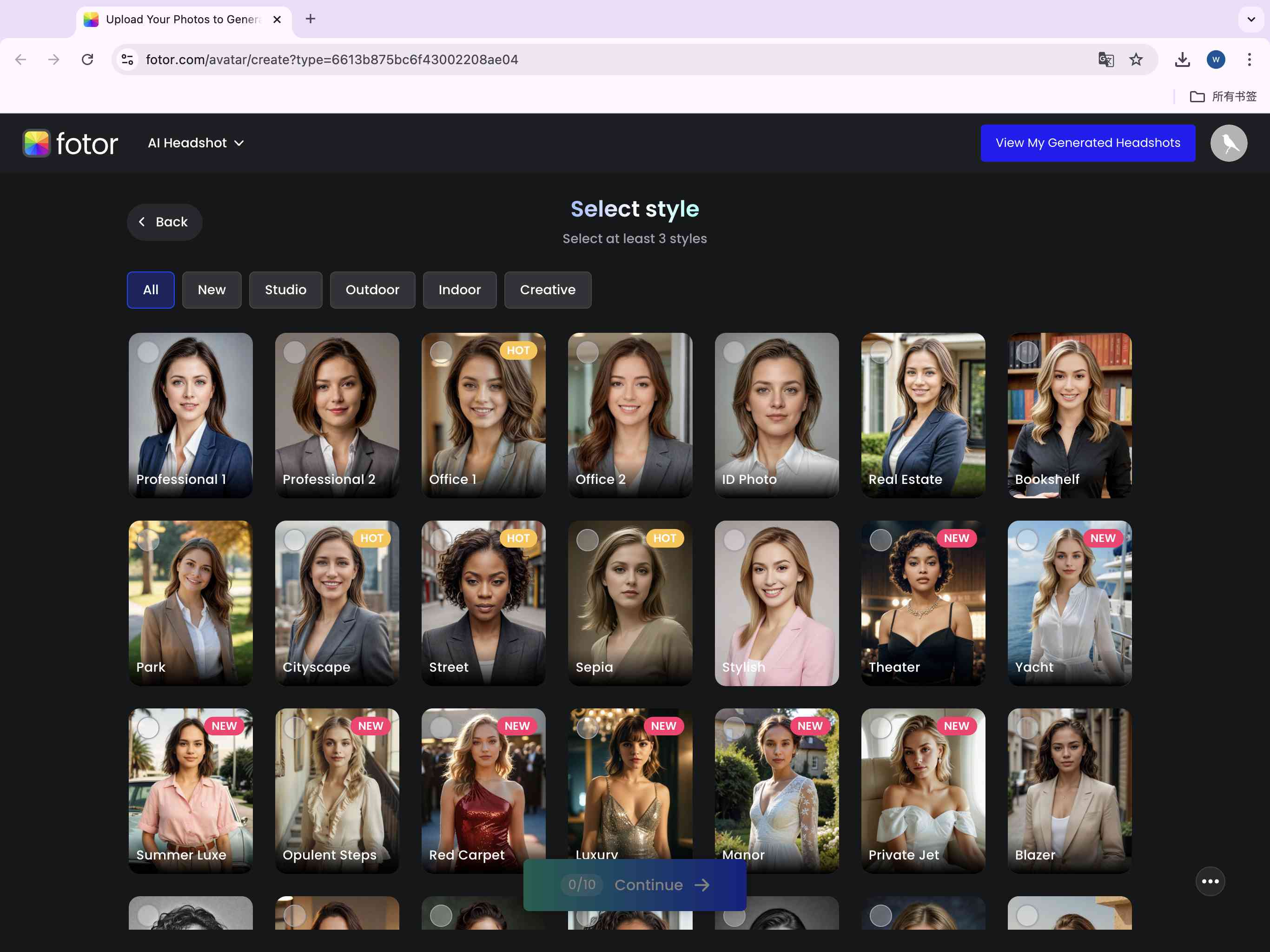Select the Street style thumbnail

(483, 603)
